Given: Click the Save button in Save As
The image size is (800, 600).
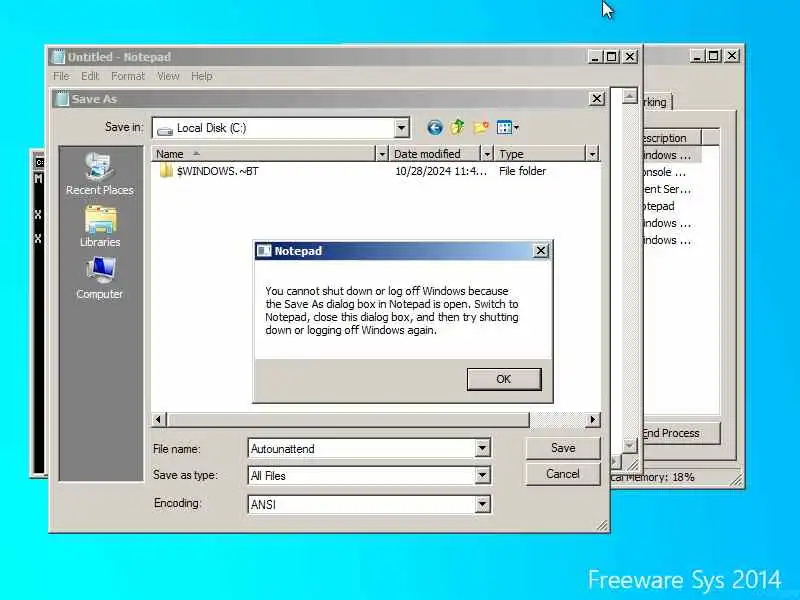Looking at the screenshot, I should coord(563,448).
